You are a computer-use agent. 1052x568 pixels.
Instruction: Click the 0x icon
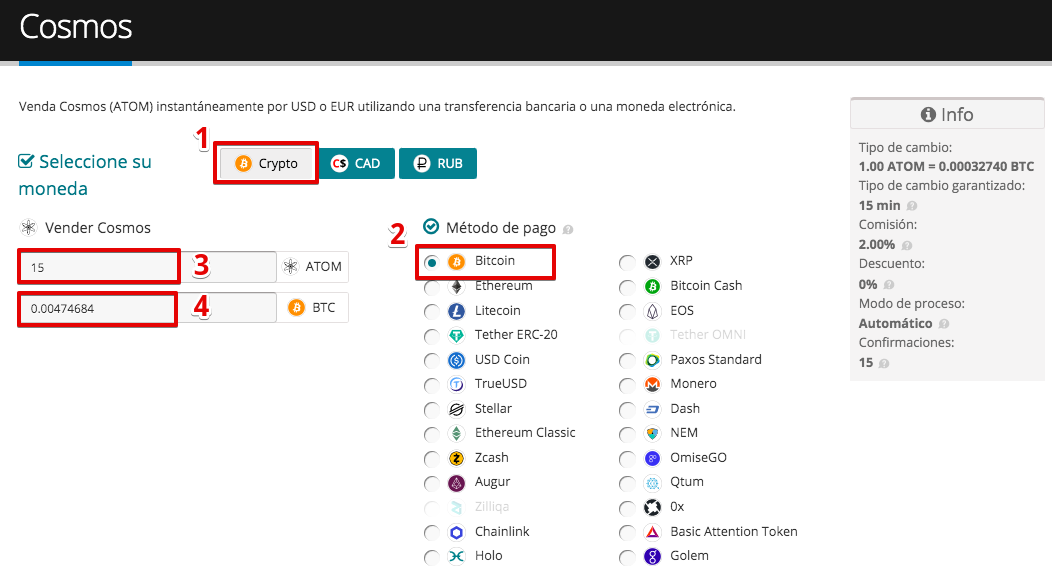[652, 507]
